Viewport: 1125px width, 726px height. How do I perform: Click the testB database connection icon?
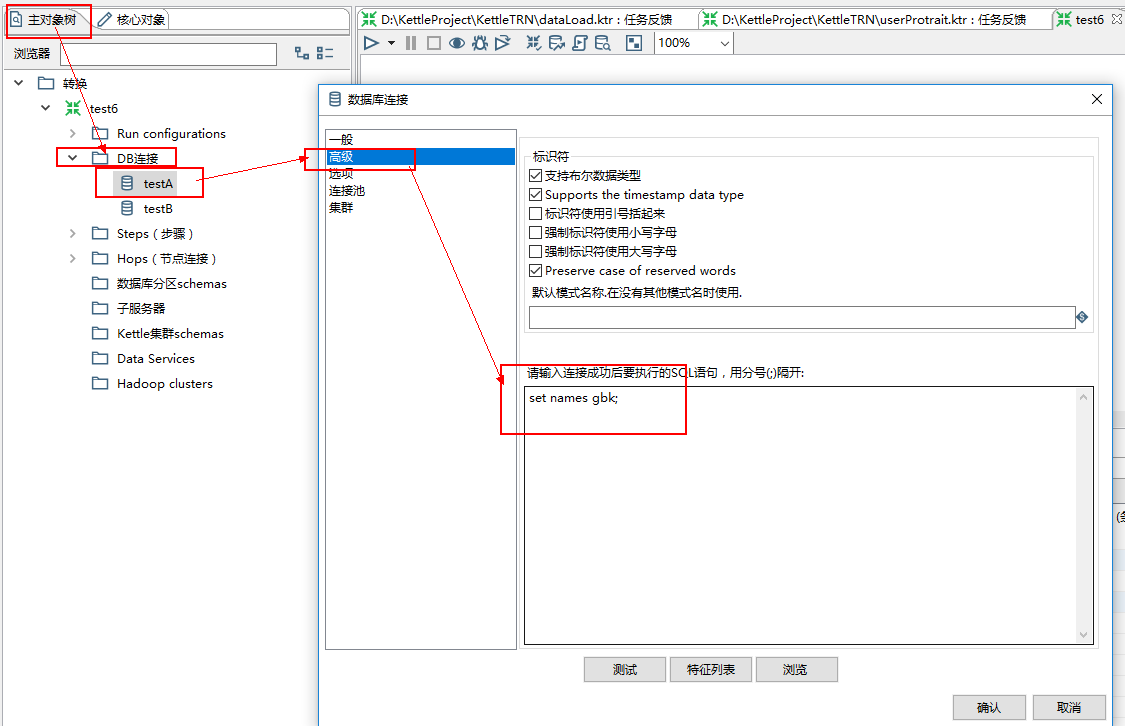pos(127,209)
